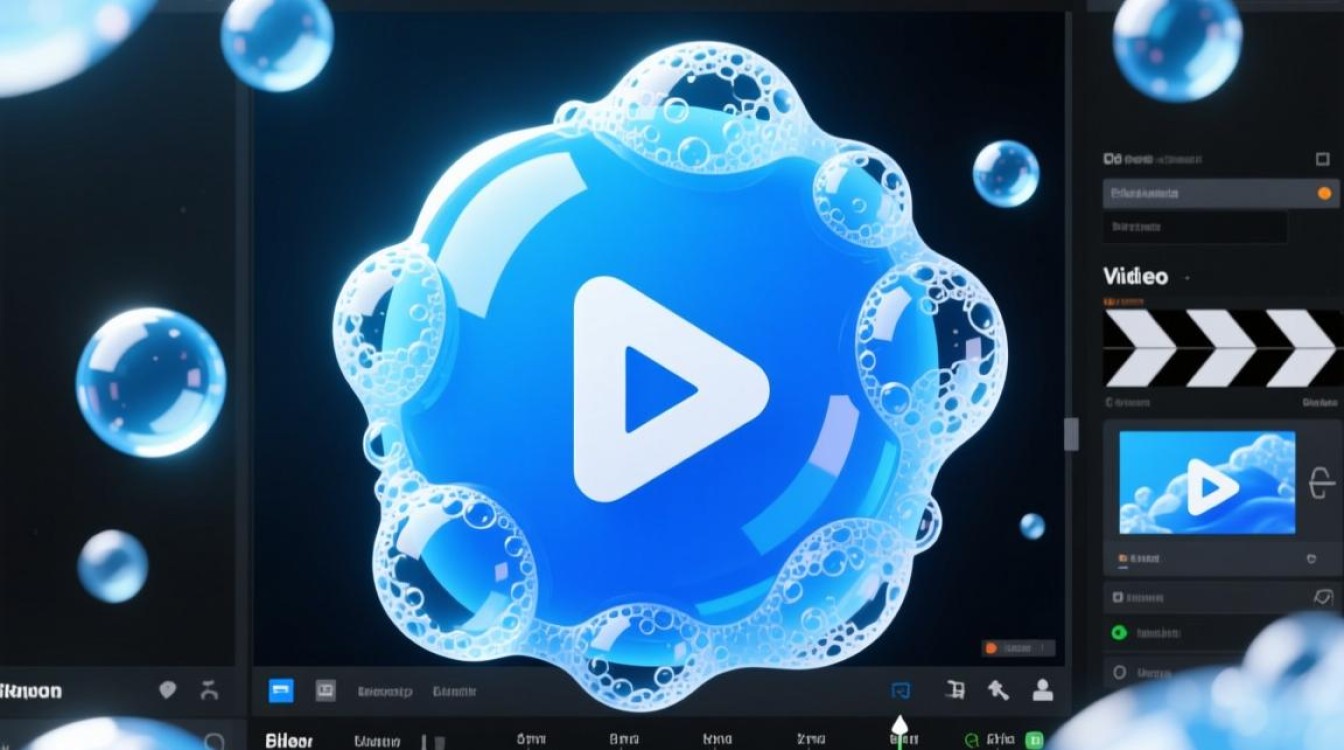
Task: Click the 'Video' heading in right panel
Action: point(1135,276)
